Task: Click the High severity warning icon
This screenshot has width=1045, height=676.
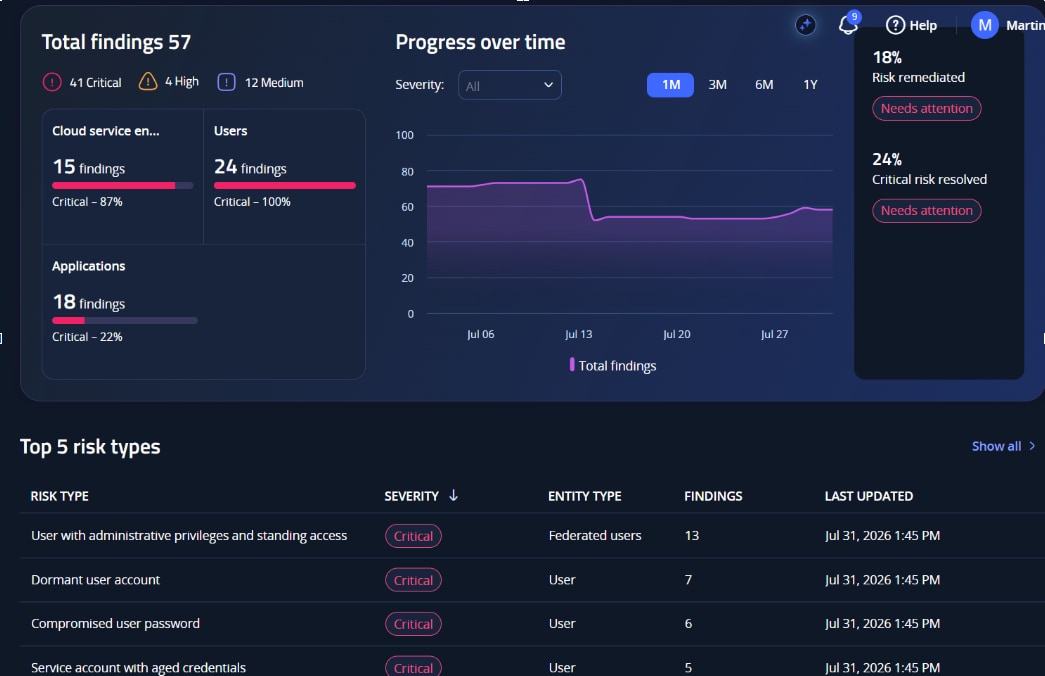Action: (147, 81)
